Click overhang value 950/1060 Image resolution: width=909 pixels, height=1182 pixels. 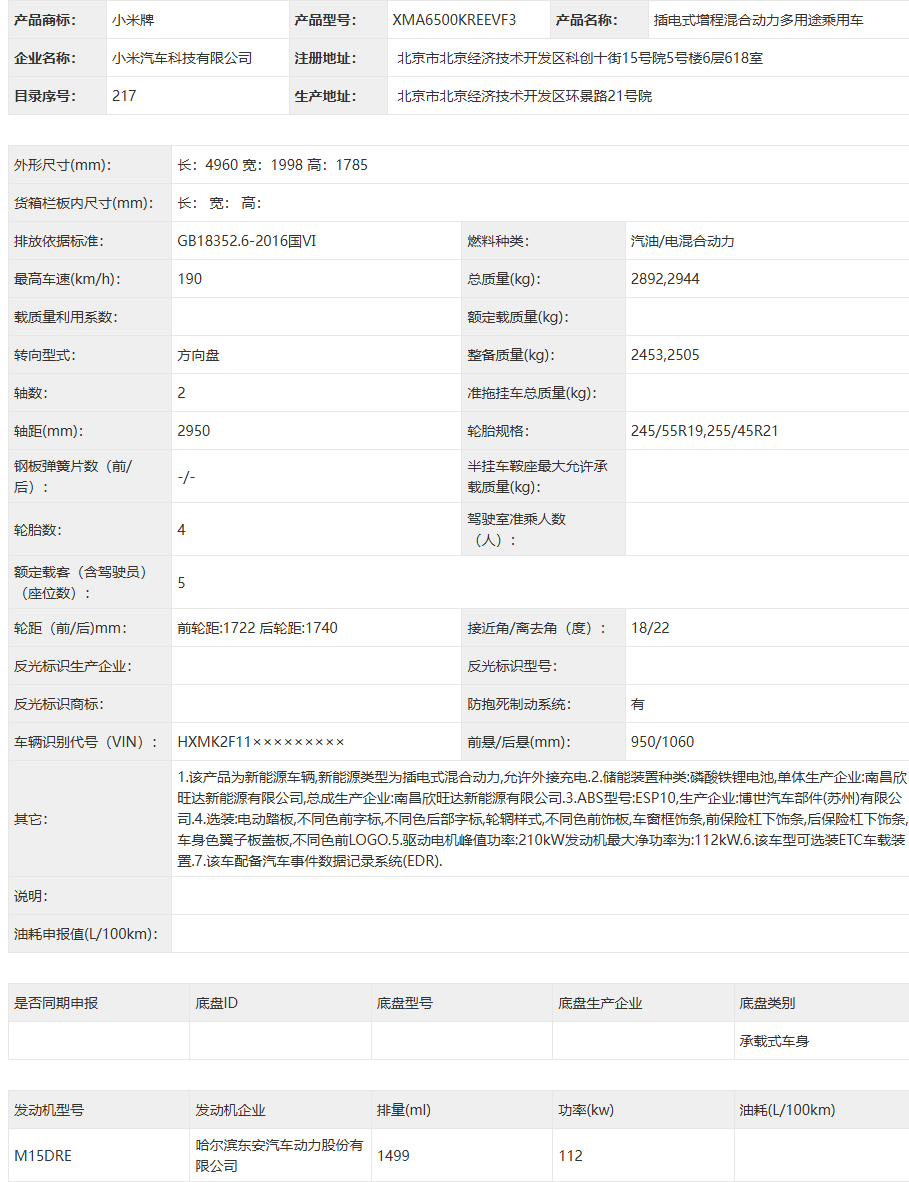point(662,742)
